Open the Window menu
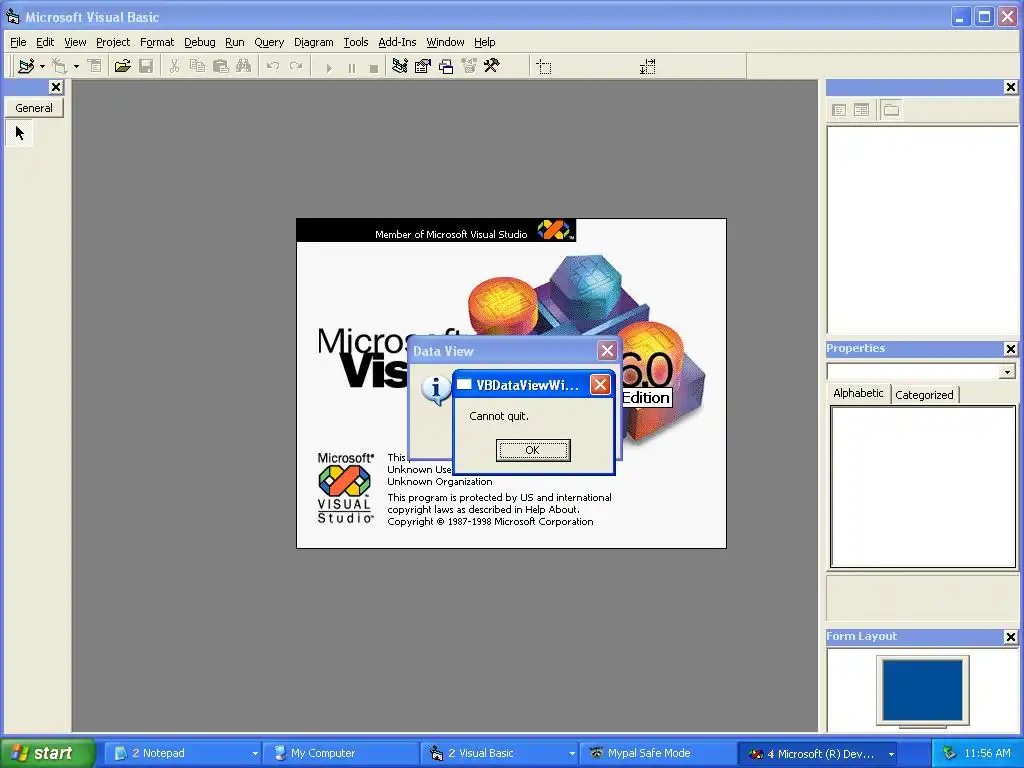Viewport: 1024px width, 768px height. [445, 42]
